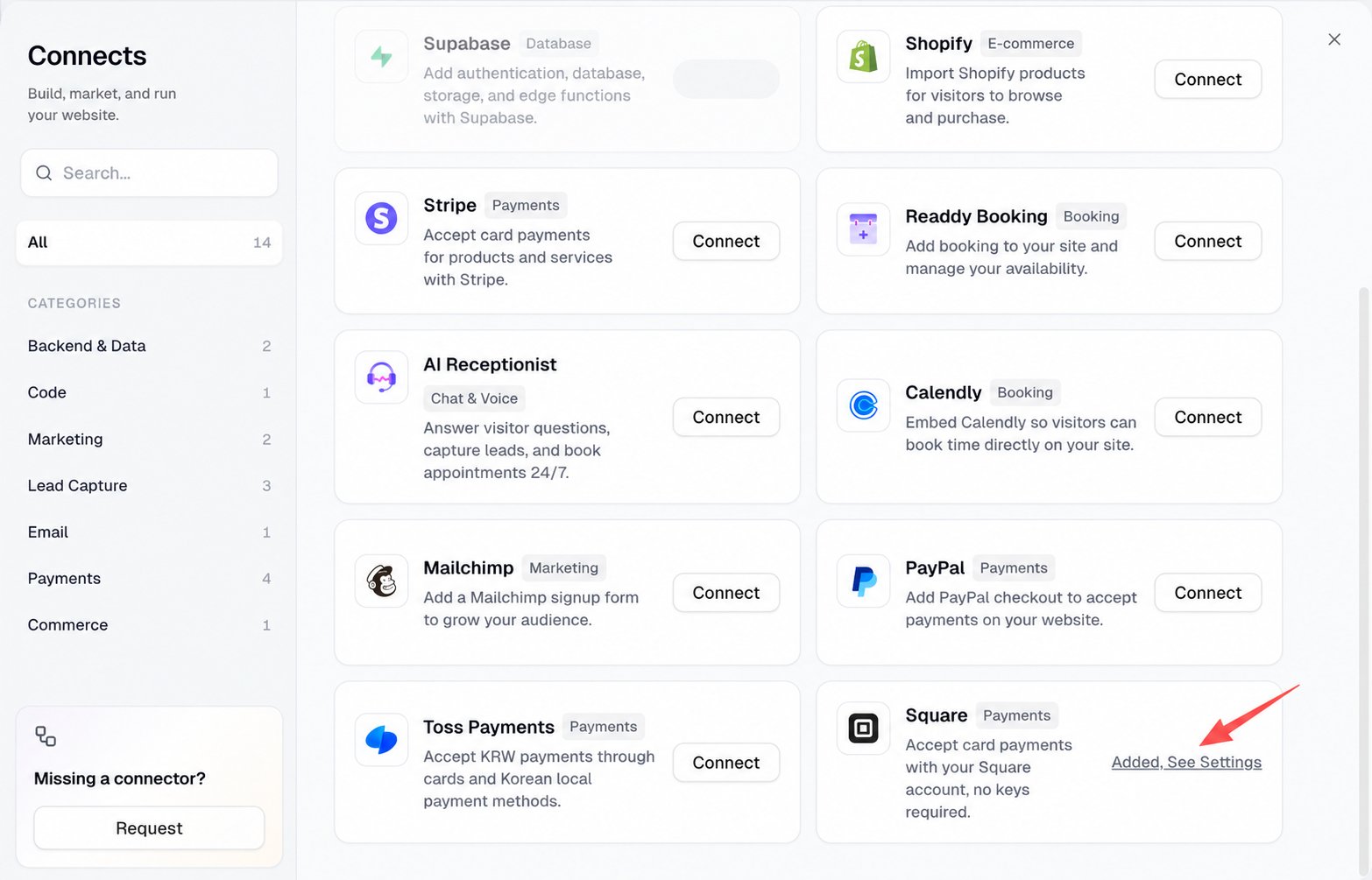Click the Toss Payments logo icon
The image size is (1372, 880).
coord(381,740)
